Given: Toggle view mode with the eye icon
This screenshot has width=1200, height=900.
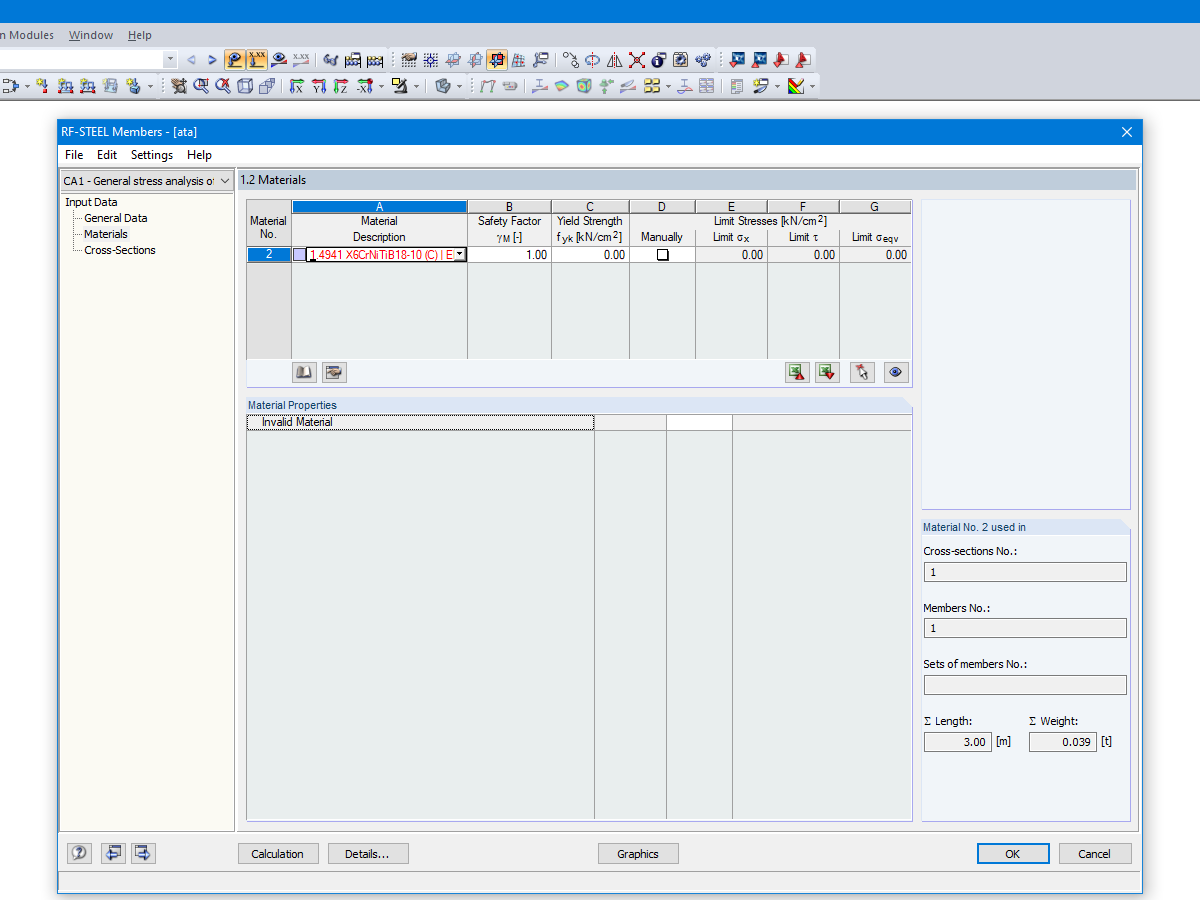Looking at the screenshot, I should [896, 373].
